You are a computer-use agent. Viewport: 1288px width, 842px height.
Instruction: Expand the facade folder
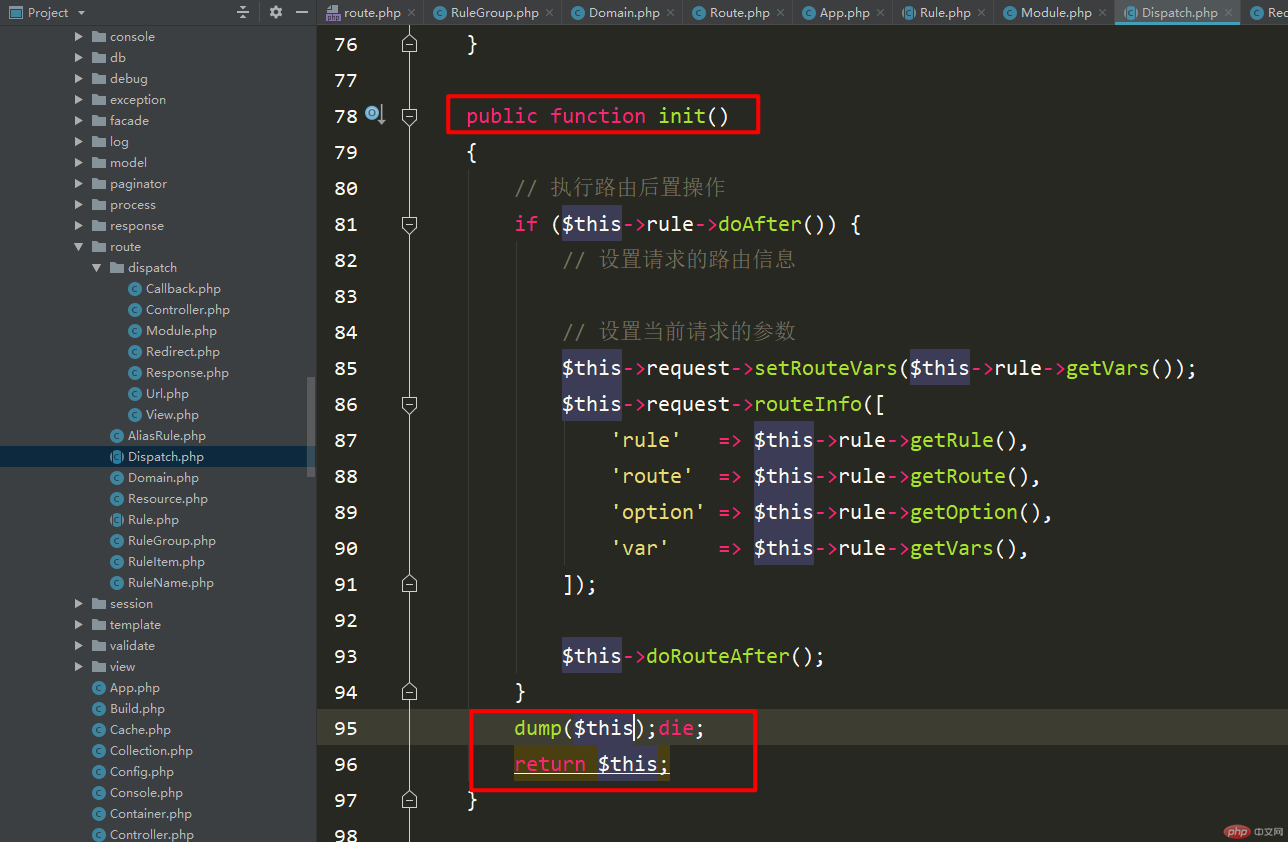click(79, 120)
